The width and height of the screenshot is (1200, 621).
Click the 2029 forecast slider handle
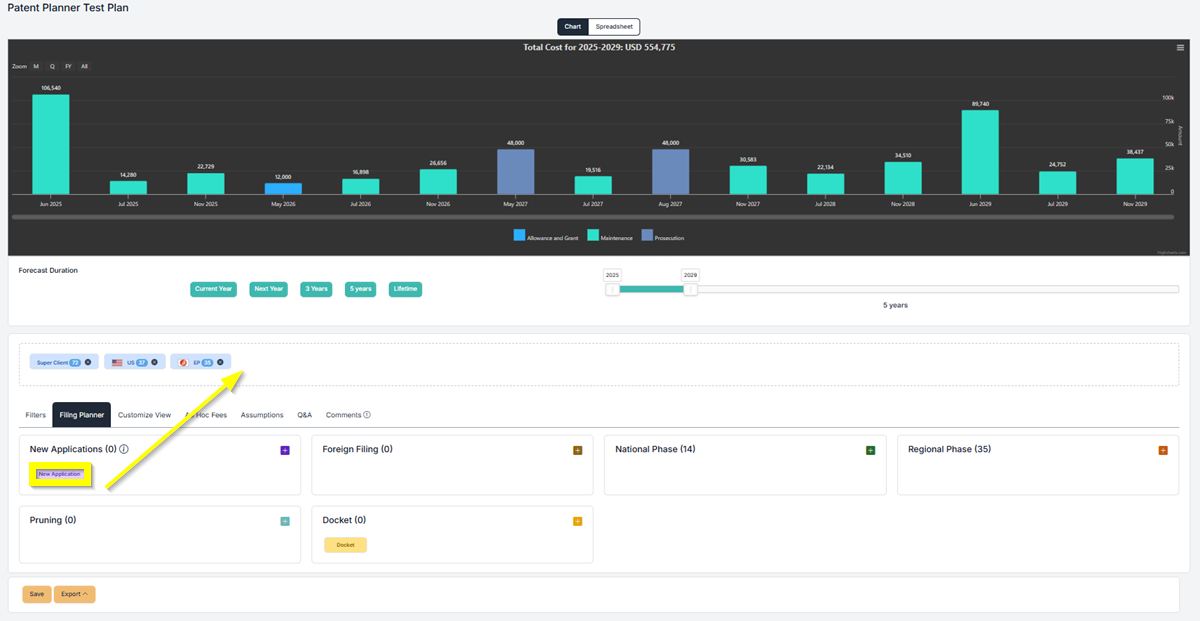pyautogui.click(x=690, y=289)
